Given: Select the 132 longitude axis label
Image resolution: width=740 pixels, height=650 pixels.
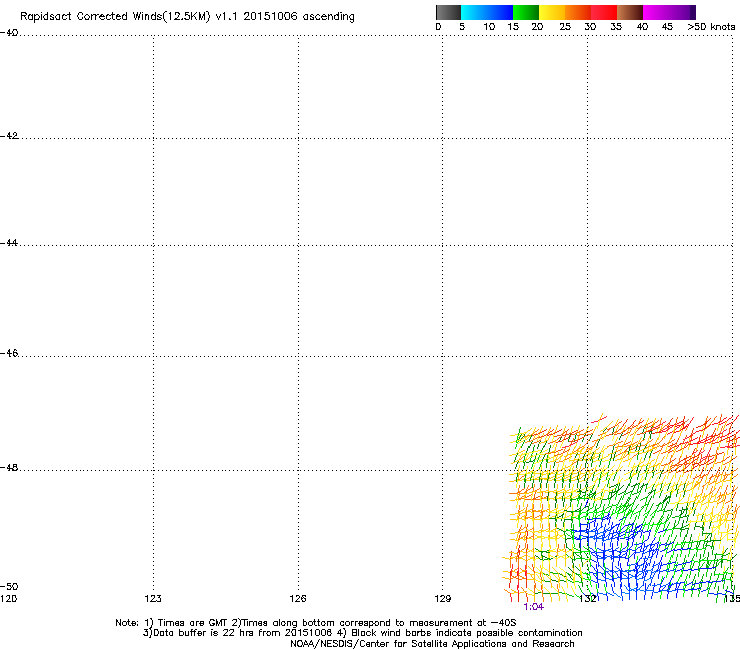Looking at the screenshot, I should click(x=588, y=599).
